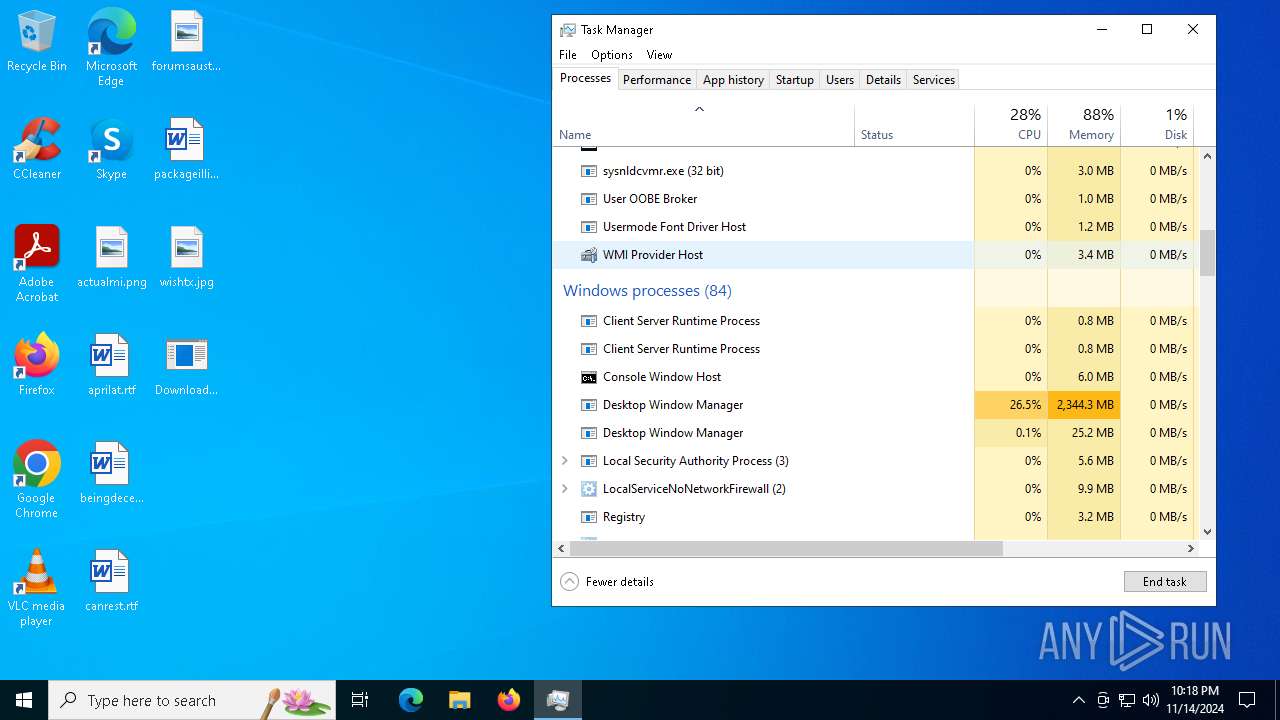Open Edge from the taskbar
This screenshot has width=1280, height=720.
[x=411, y=700]
